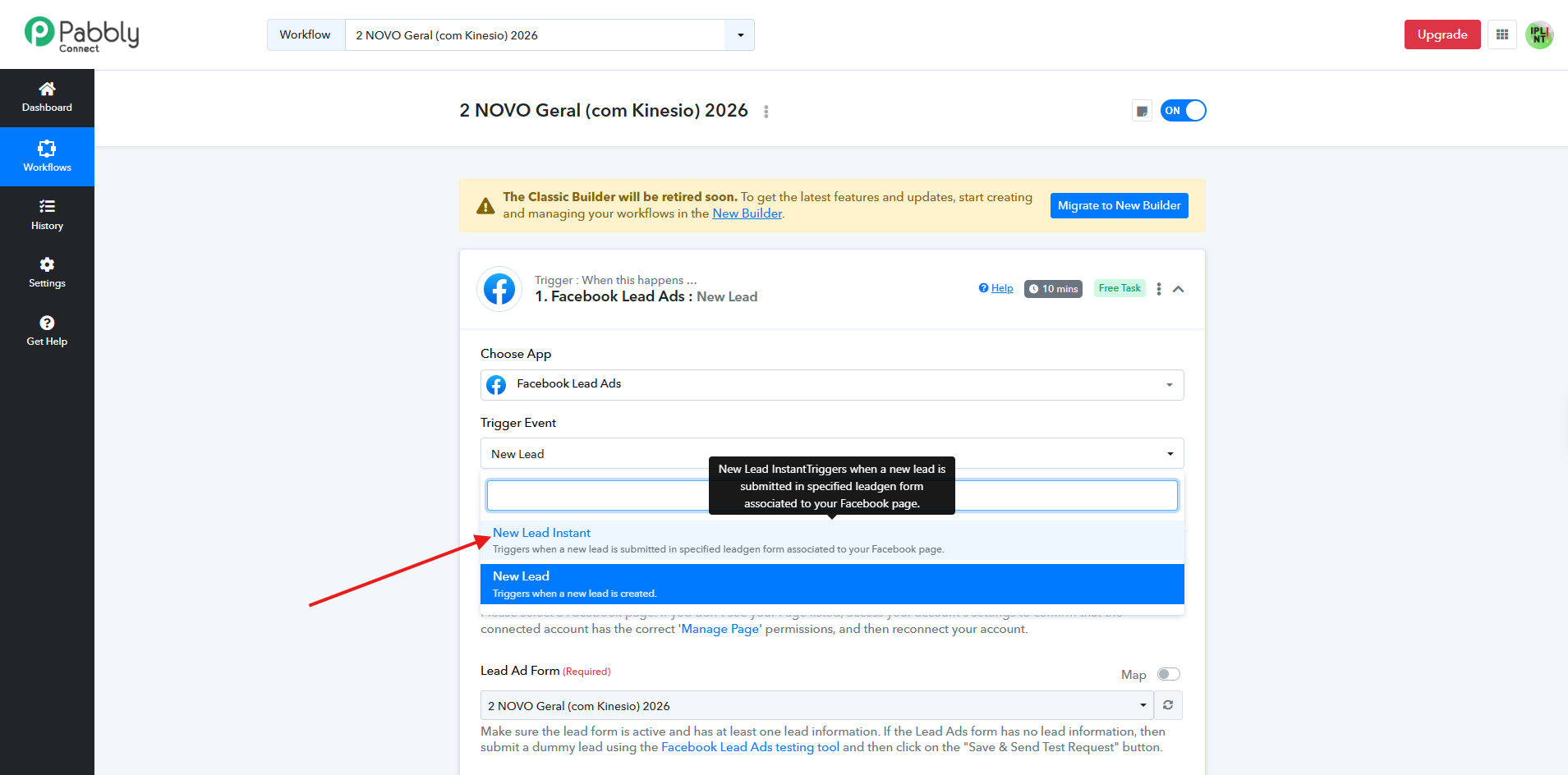The image size is (1568, 775).
Task: Open the Dashboard sidebar item
Action: click(x=47, y=98)
